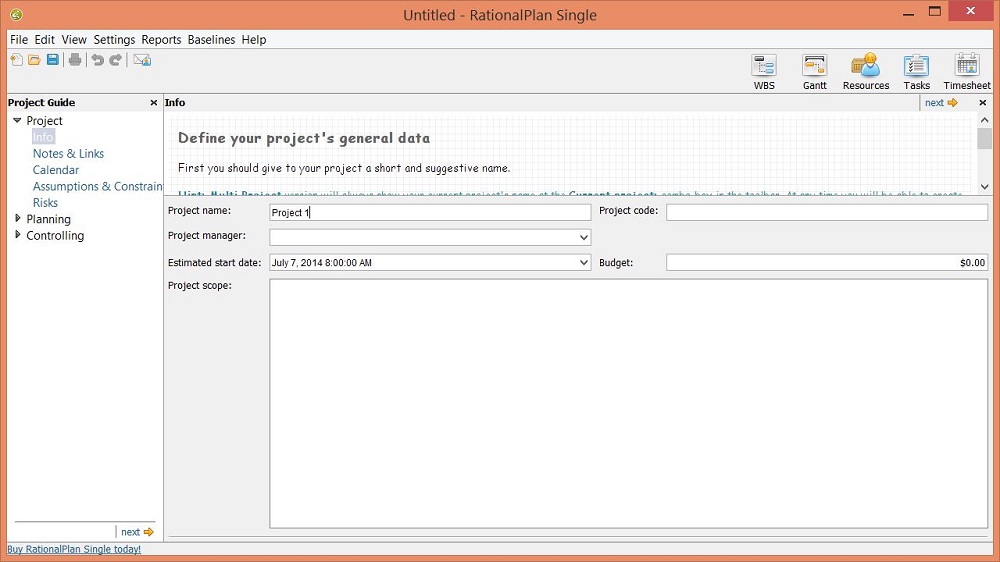Expand the Controlling tree node
1000x562 pixels.
(x=17, y=235)
